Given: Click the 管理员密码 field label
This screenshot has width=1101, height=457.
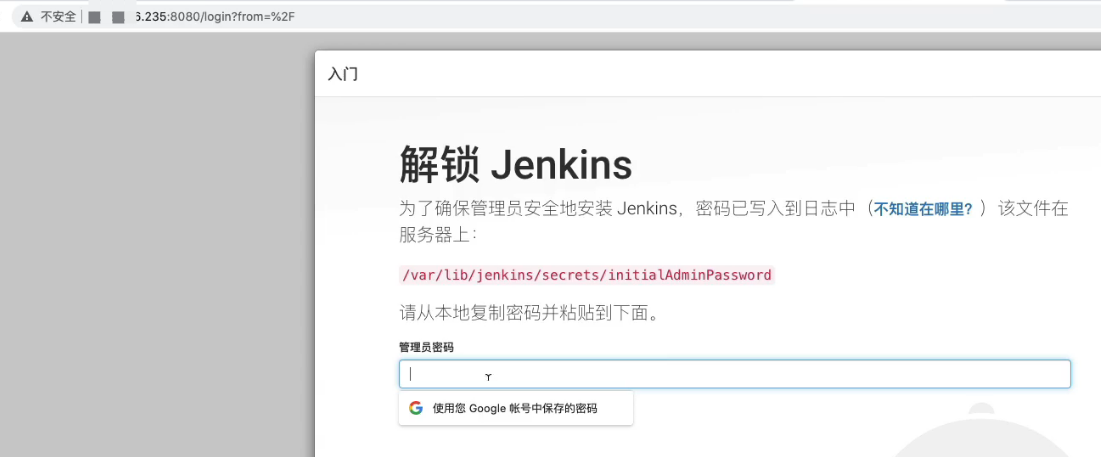Looking at the screenshot, I should coord(426,347).
